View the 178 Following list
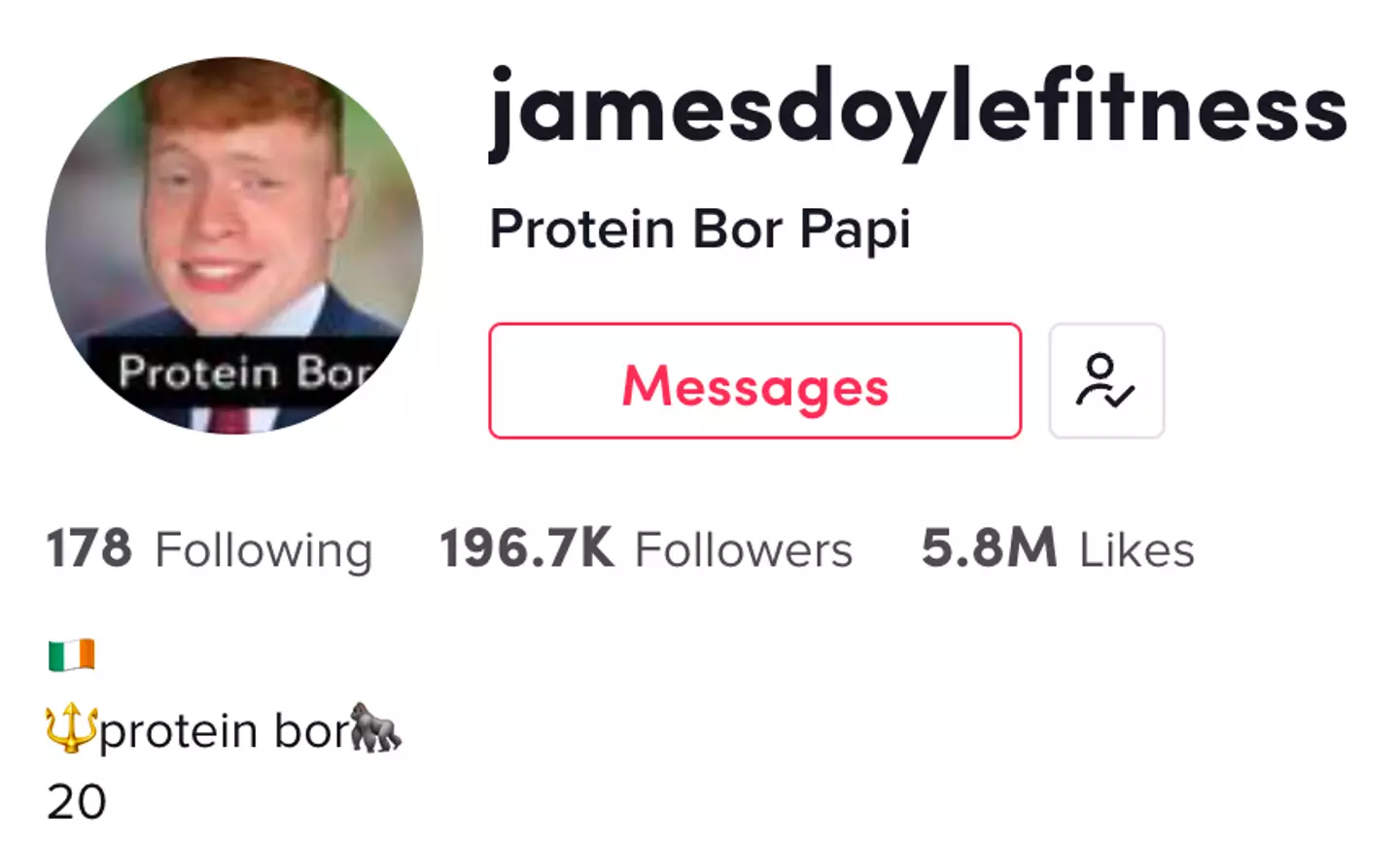Screen dimensions: 1400x843 pyautogui.click(x=90, y=548)
